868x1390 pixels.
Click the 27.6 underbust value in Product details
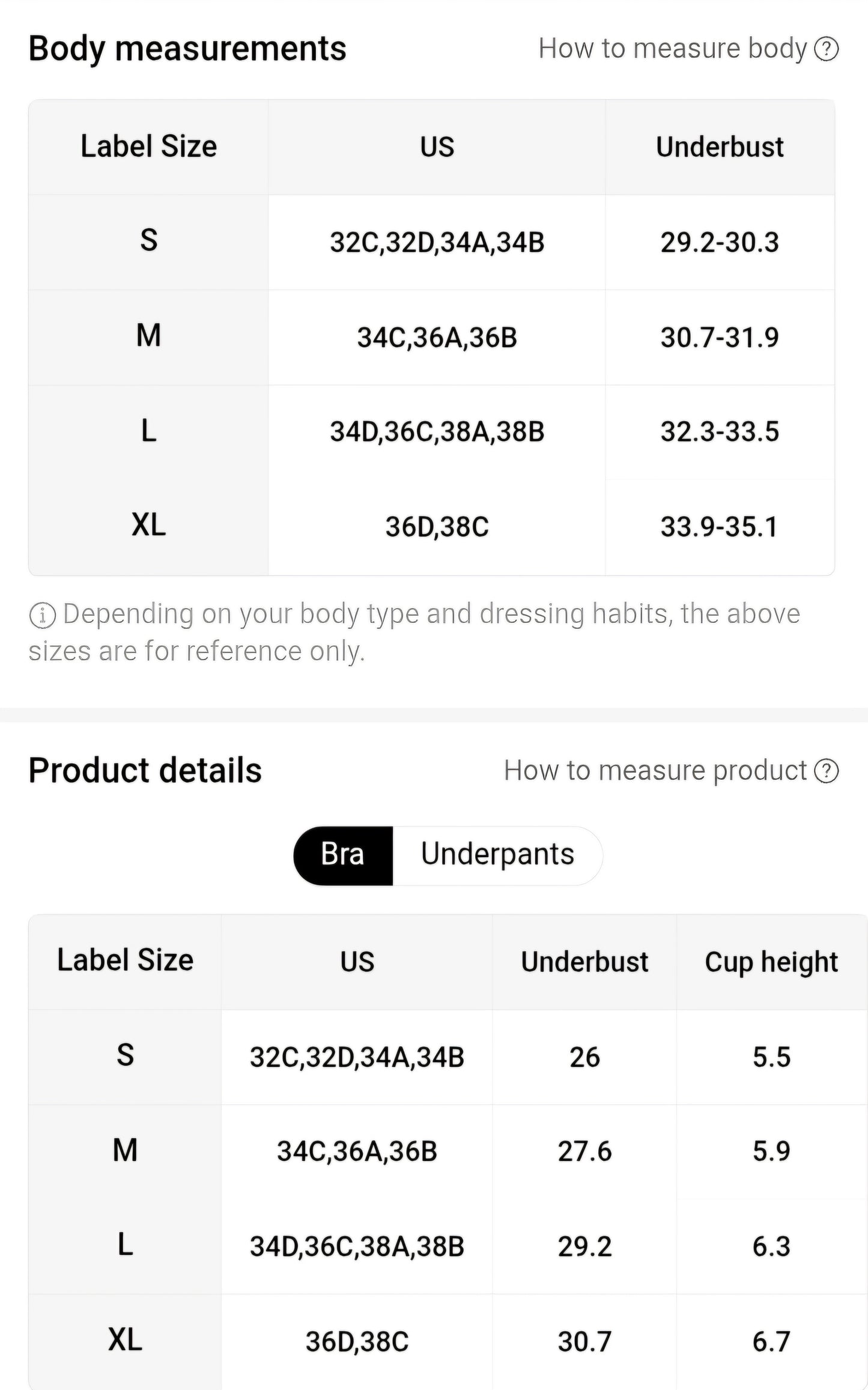coord(584,1152)
